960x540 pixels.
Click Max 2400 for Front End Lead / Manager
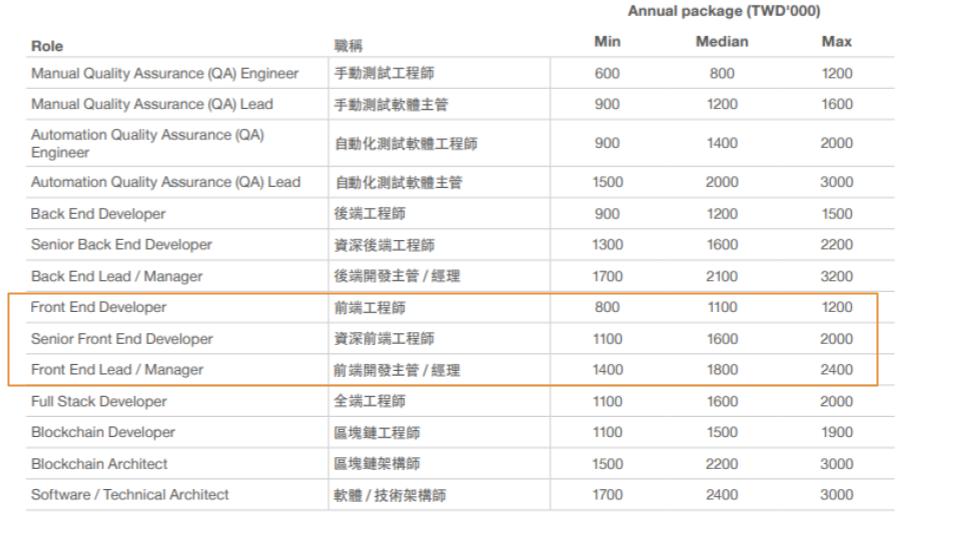pyautogui.click(x=837, y=370)
